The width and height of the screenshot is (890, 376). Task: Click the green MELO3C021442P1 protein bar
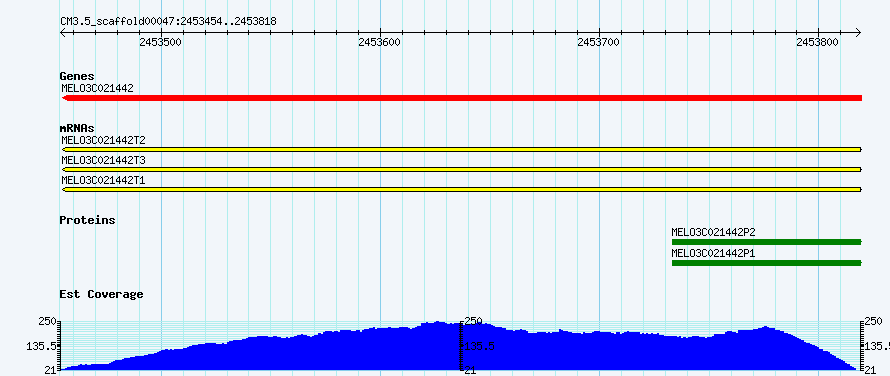click(767, 263)
